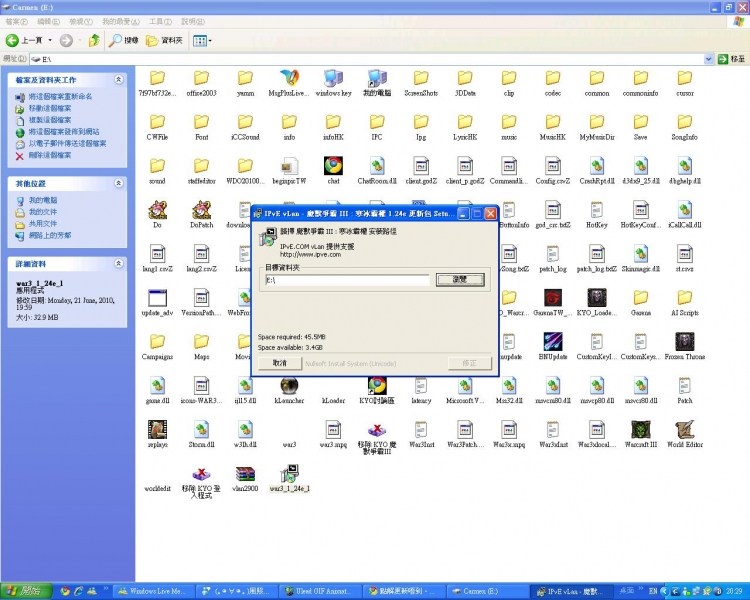Open the Views dropdown in toolbar
This screenshot has width=750, height=600.
[x=201, y=40]
